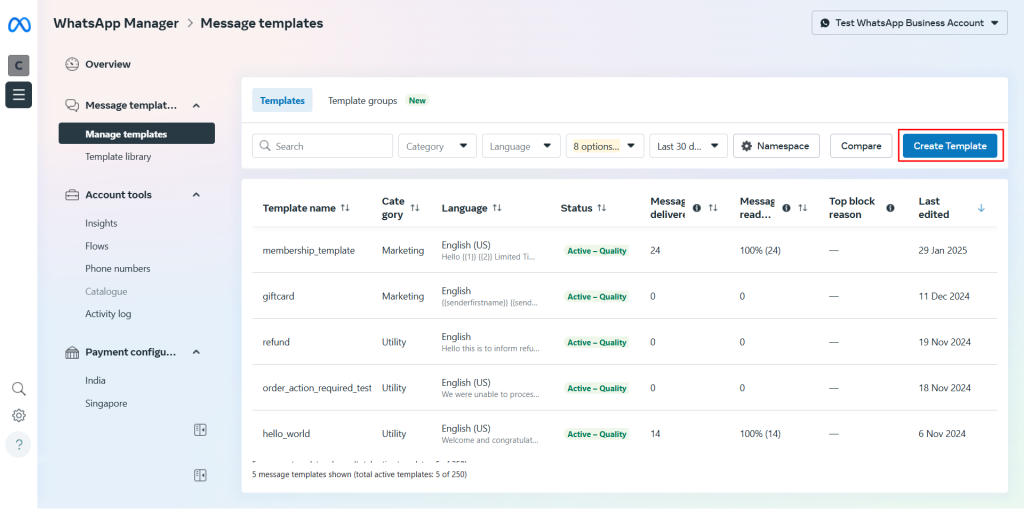Click the info icon next to Top block reason
Viewport: 1024px width, 509px height.
[x=890, y=208]
